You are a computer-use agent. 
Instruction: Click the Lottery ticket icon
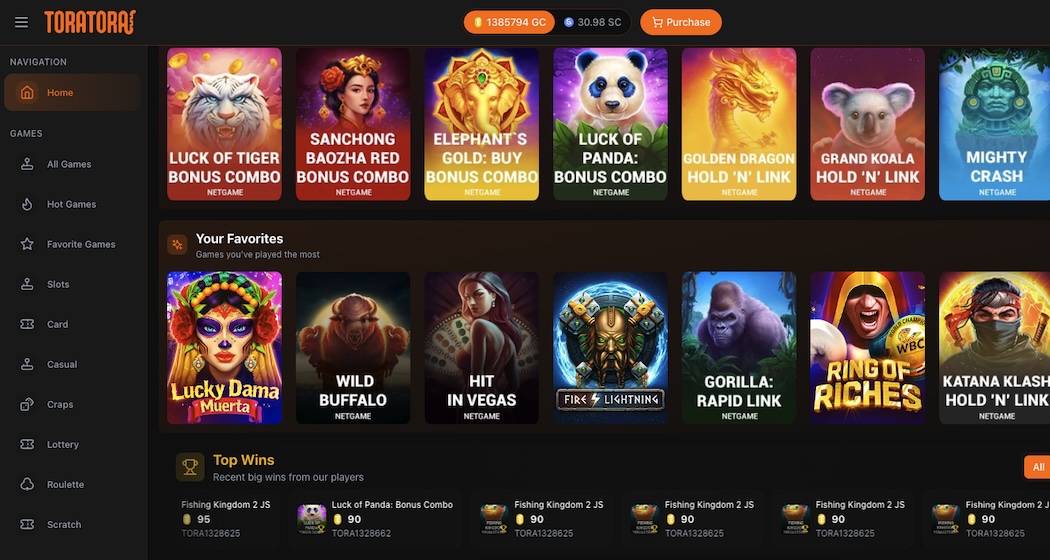[27, 445]
